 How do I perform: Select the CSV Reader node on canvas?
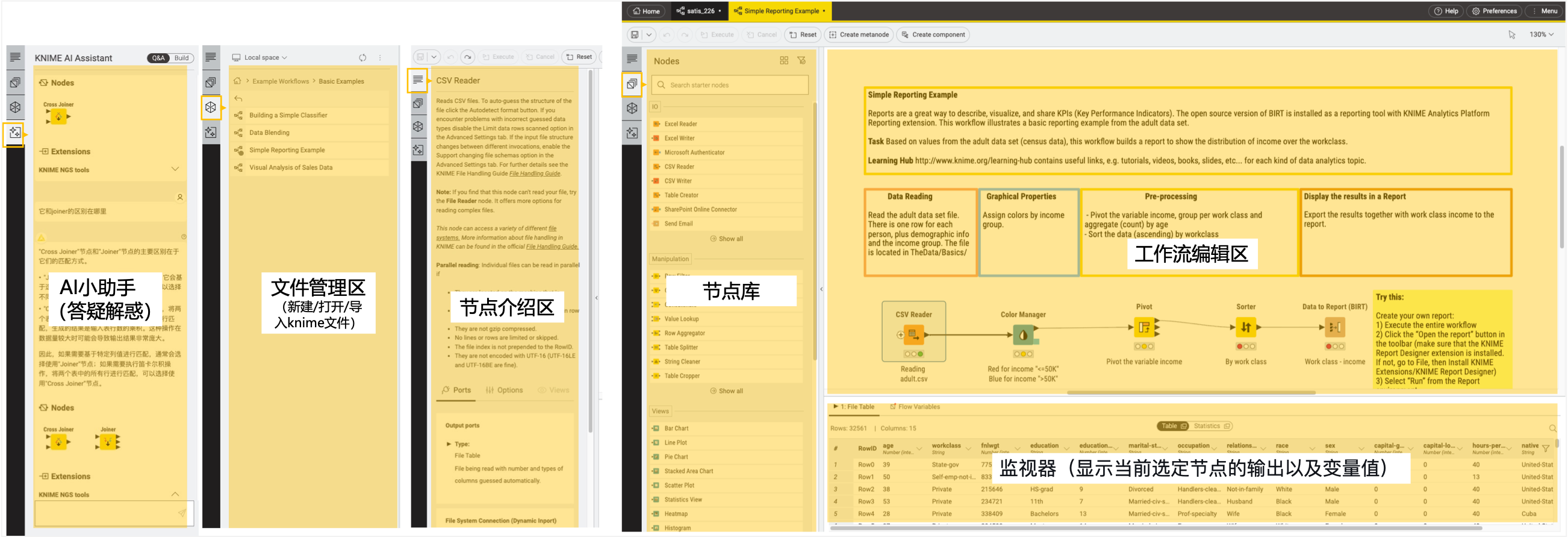913,334
